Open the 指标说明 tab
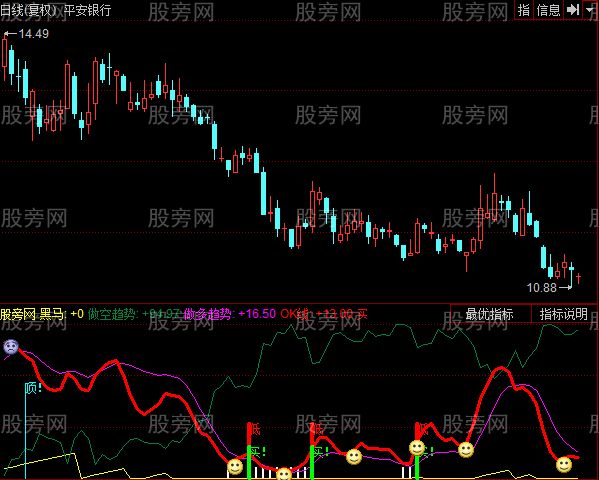Screen dimensions: 599x480 coord(563,314)
